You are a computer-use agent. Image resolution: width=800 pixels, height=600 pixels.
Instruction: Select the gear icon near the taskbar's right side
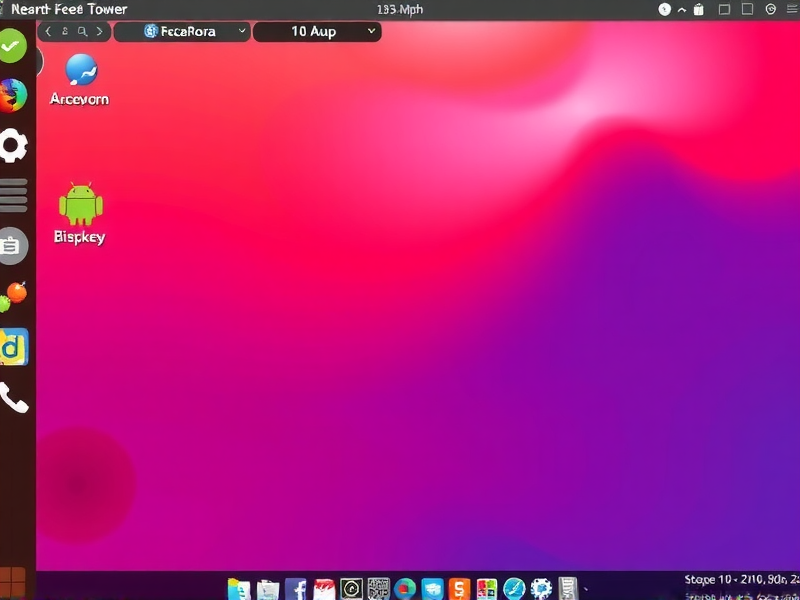point(541,586)
